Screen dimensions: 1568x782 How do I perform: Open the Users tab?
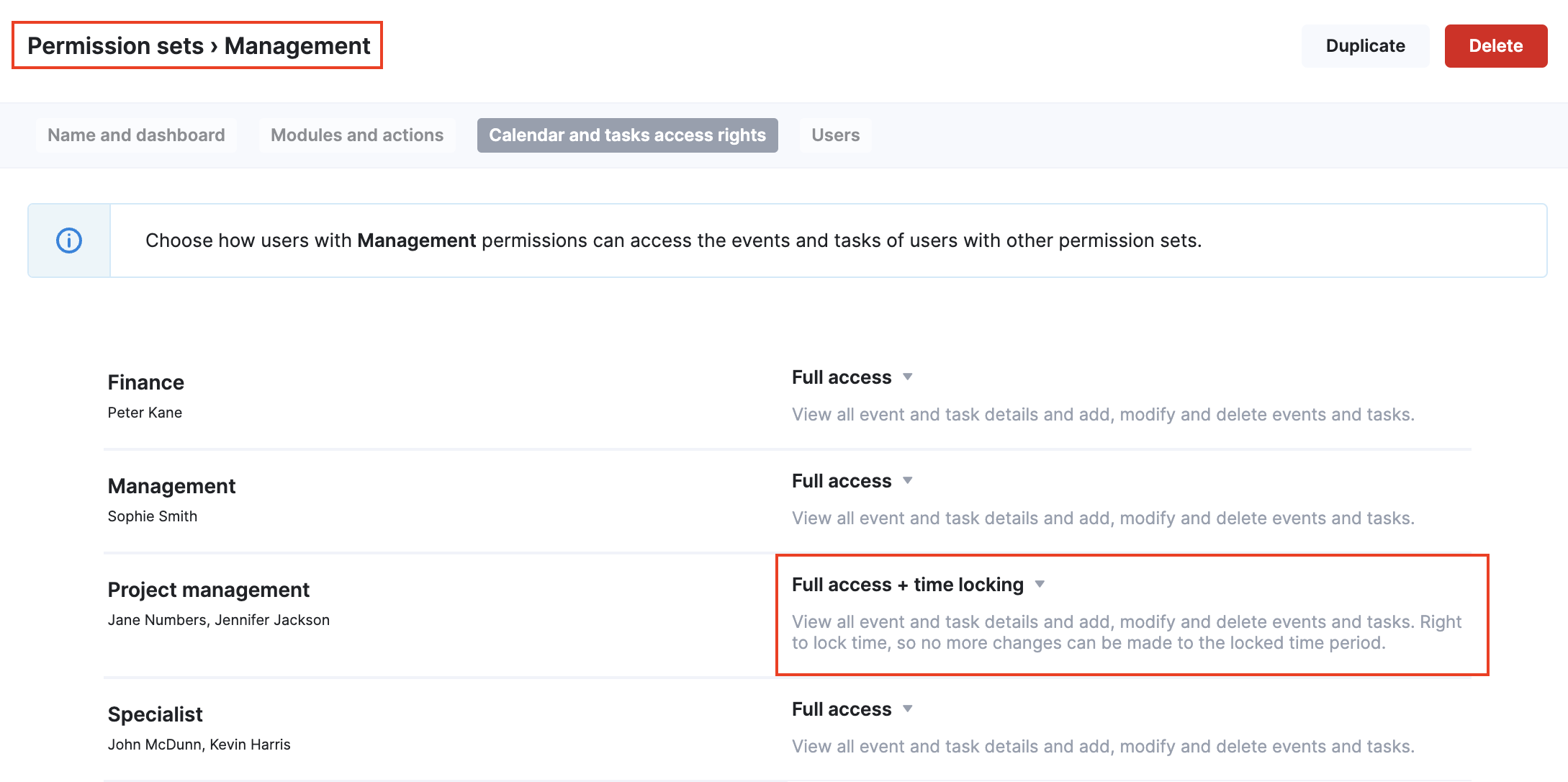[835, 135]
